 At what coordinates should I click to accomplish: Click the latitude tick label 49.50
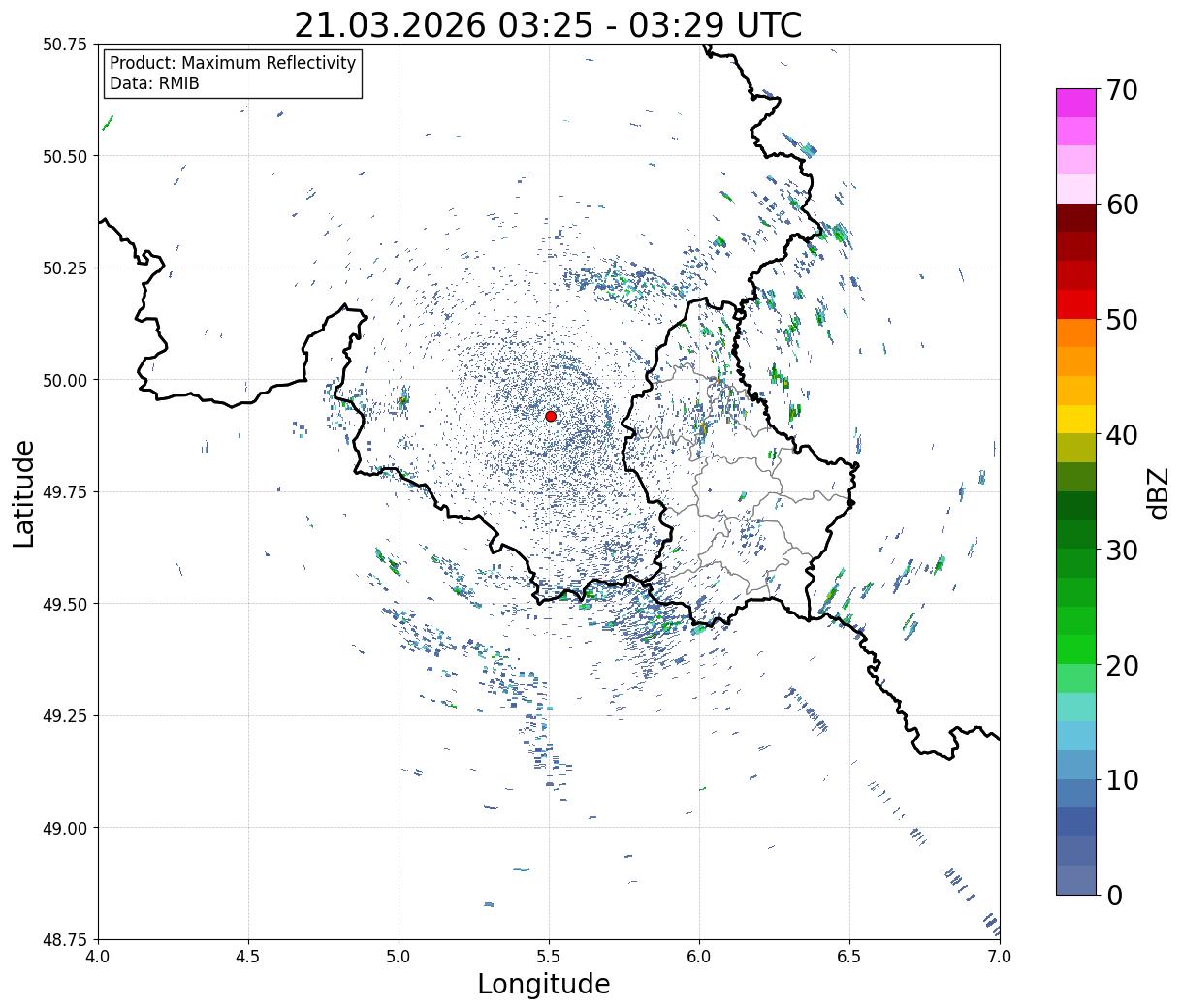point(65,604)
